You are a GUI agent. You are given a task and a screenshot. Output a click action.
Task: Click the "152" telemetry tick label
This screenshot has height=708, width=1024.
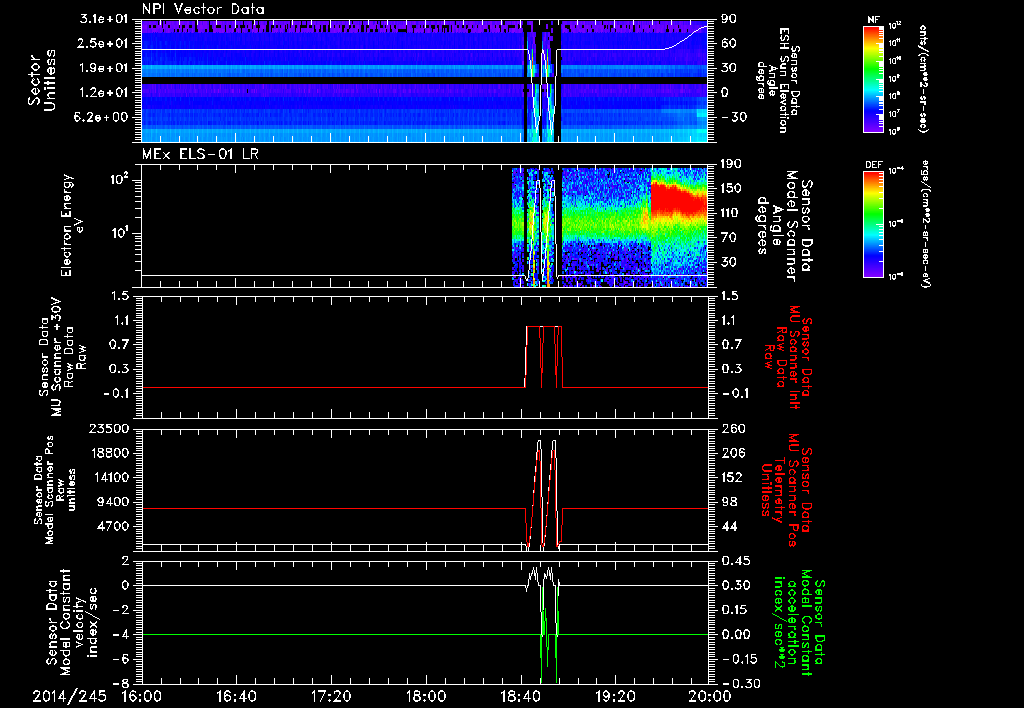(x=732, y=477)
